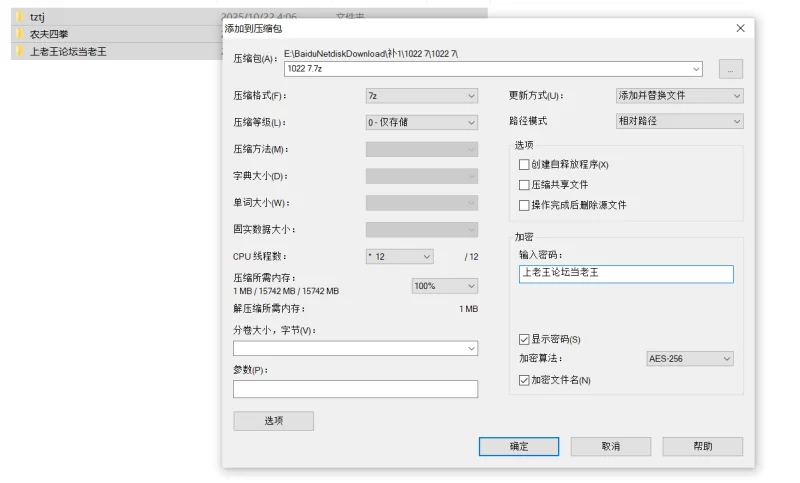Open the 压缩格式 7z dropdown
Viewport: 800px width, 483px height.
click(x=421, y=96)
